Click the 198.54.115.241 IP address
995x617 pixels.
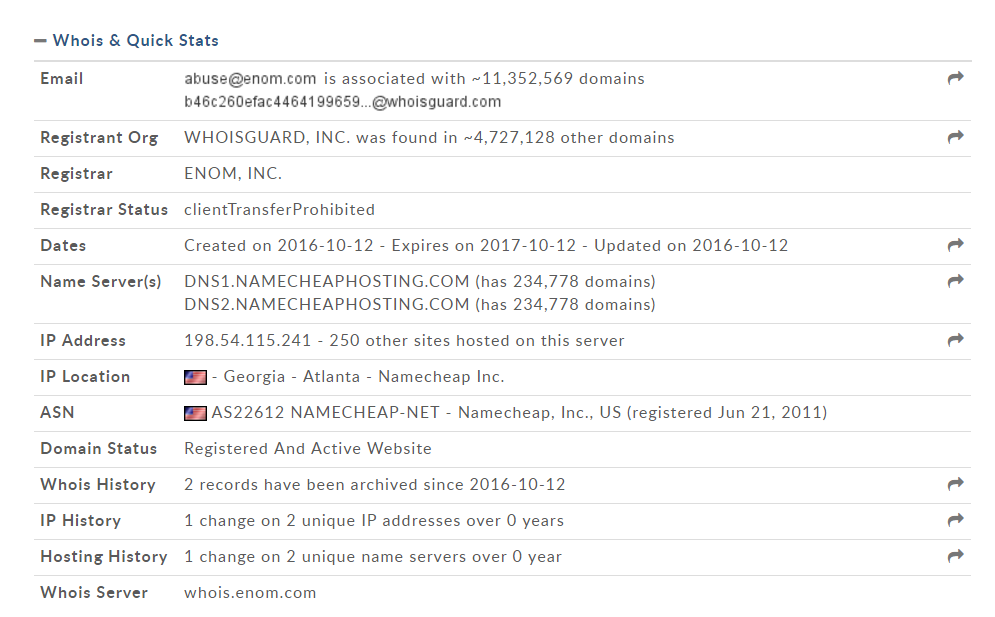[247, 341]
